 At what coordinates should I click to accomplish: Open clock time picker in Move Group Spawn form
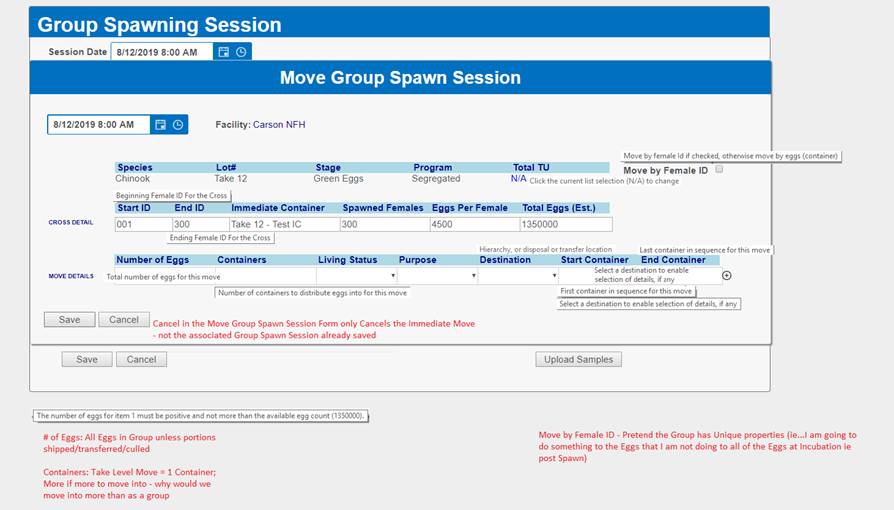coord(178,125)
